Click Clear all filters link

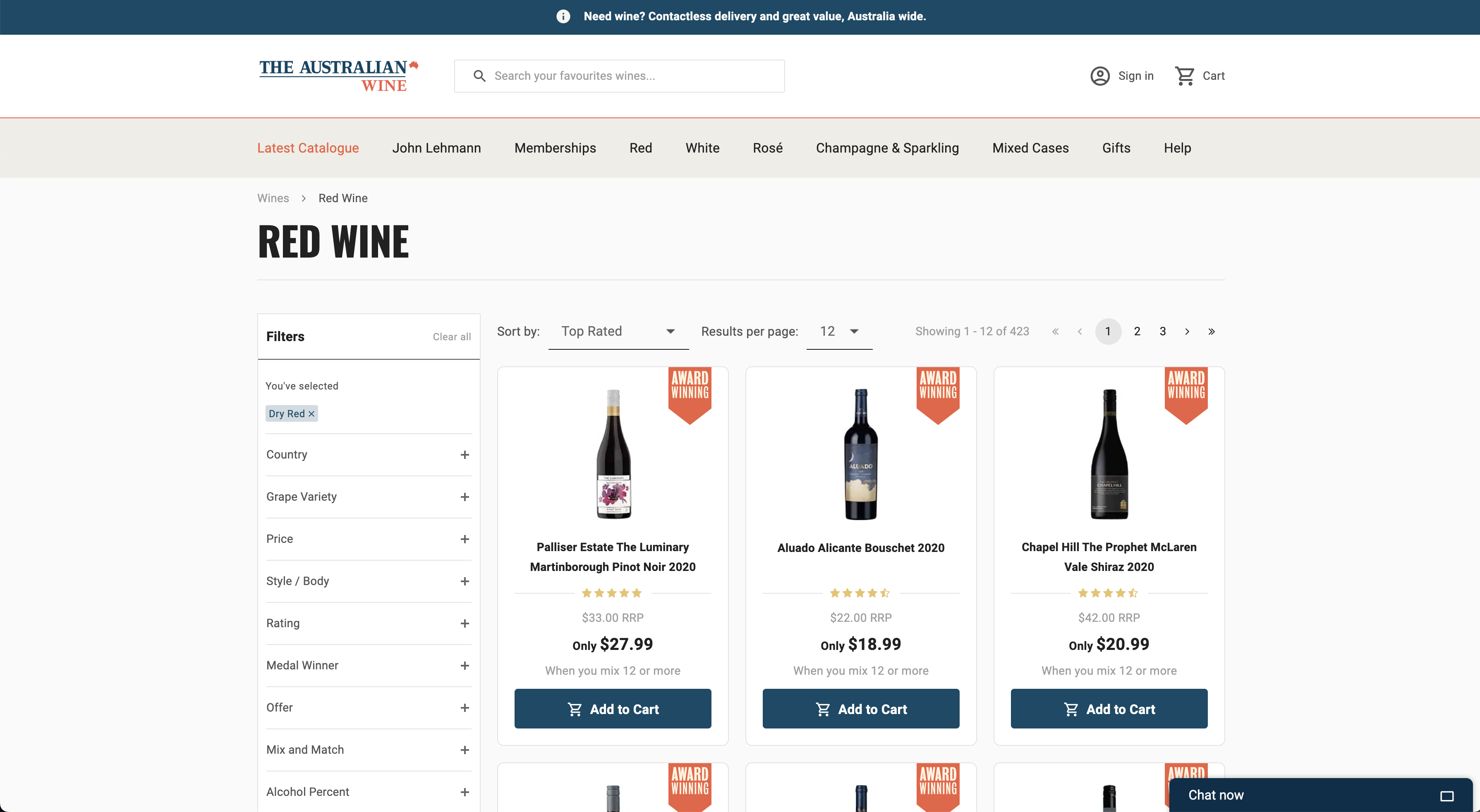[x=452, y=337]
